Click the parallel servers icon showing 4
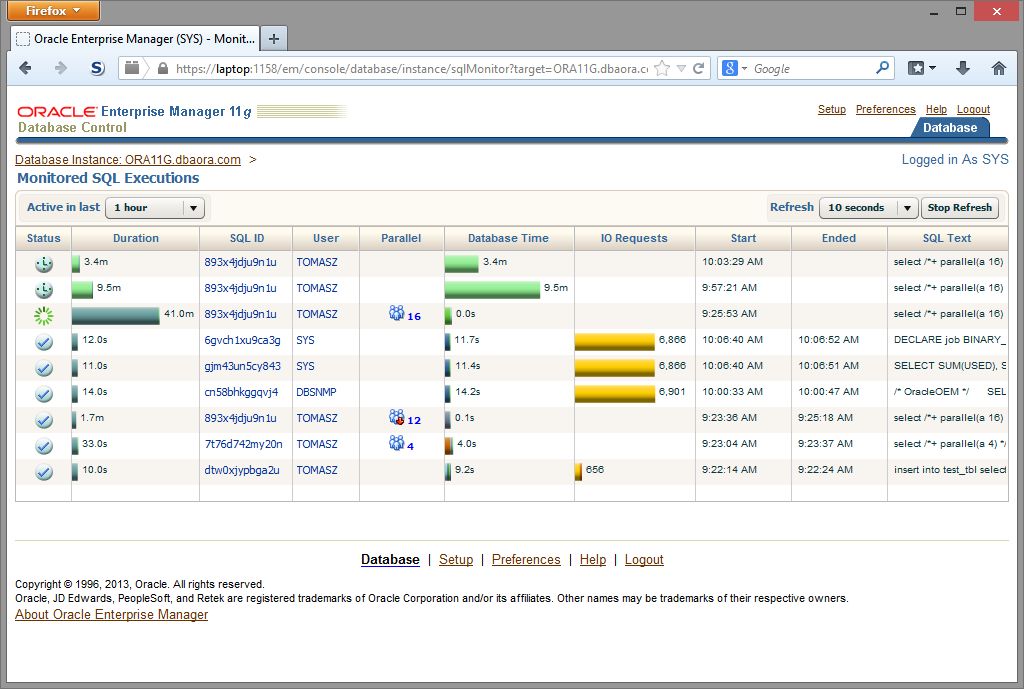Viewport: 1024px width, 689px height. pos(396,443)
